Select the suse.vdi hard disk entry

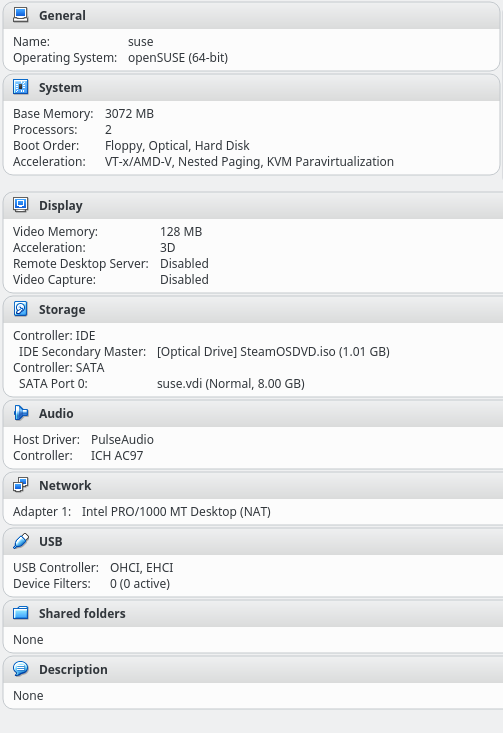pos(231,383)
